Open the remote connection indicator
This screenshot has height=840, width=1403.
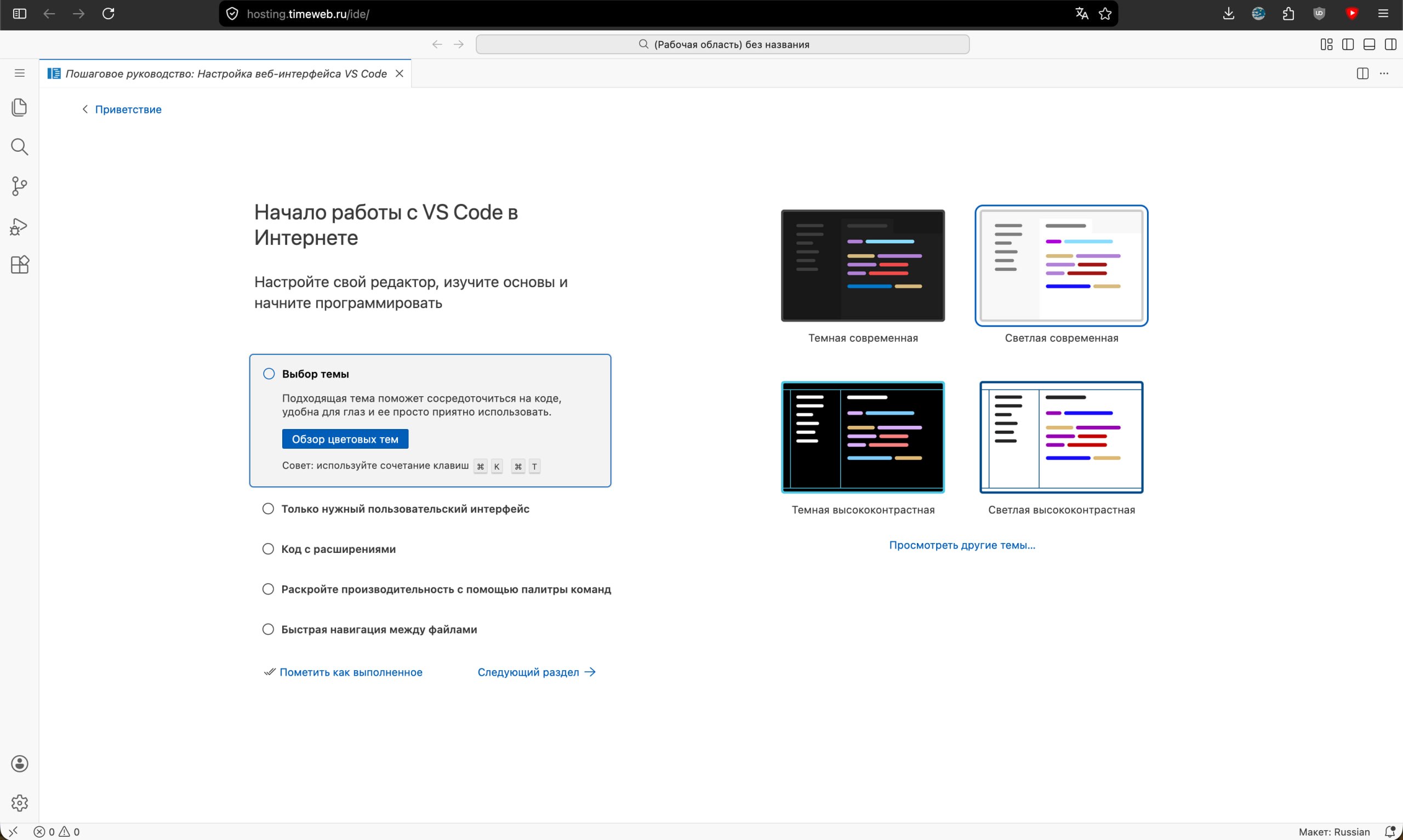click(x=13, y=831)
